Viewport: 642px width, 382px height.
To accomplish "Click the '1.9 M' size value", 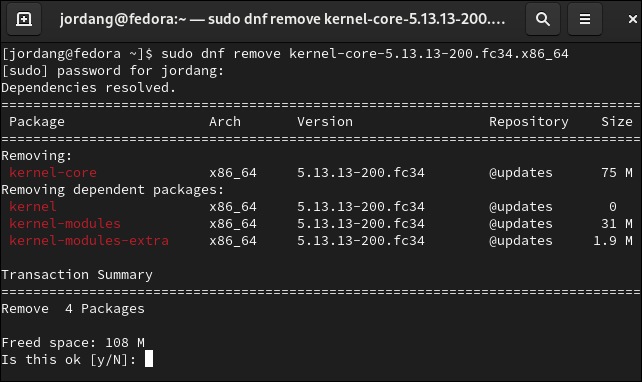I will pyautogui.click(x=613, y=241).
